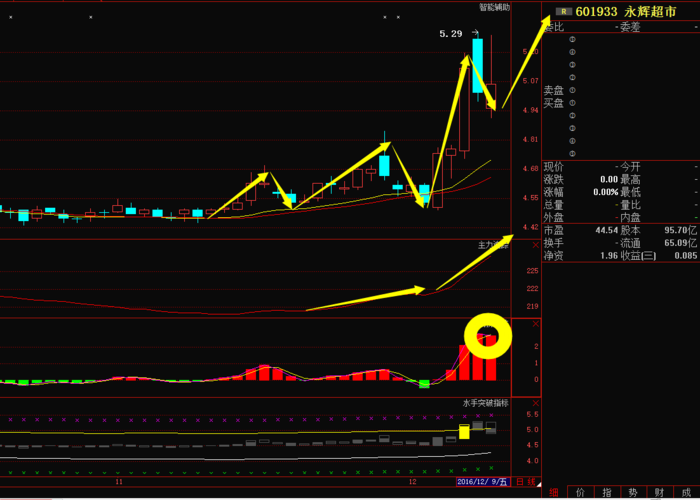Switch to the 细 tab
Viewport: 700px width, 500px height.
(554, 493)
